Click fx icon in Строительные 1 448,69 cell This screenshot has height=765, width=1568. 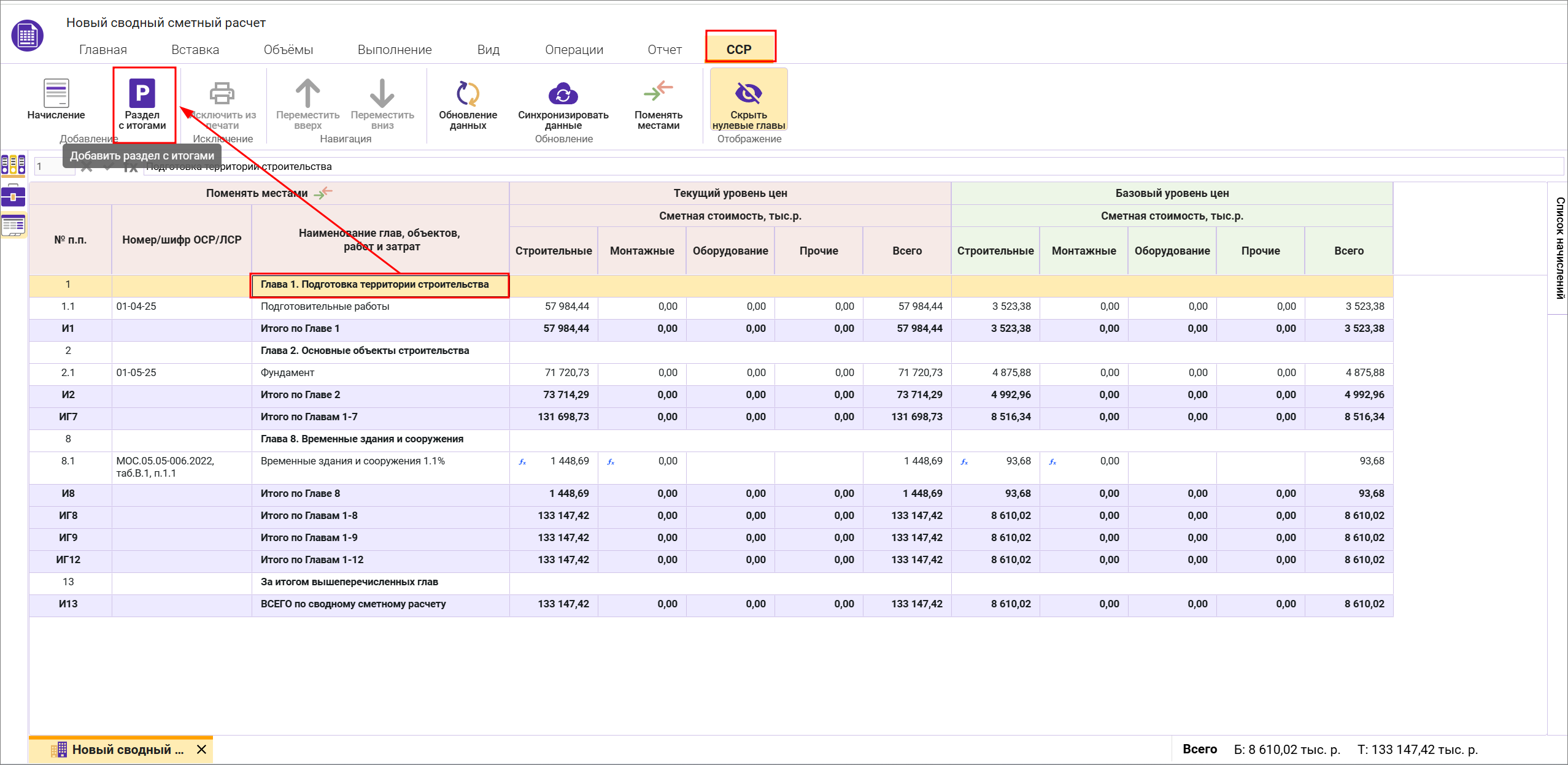point(522,462)
